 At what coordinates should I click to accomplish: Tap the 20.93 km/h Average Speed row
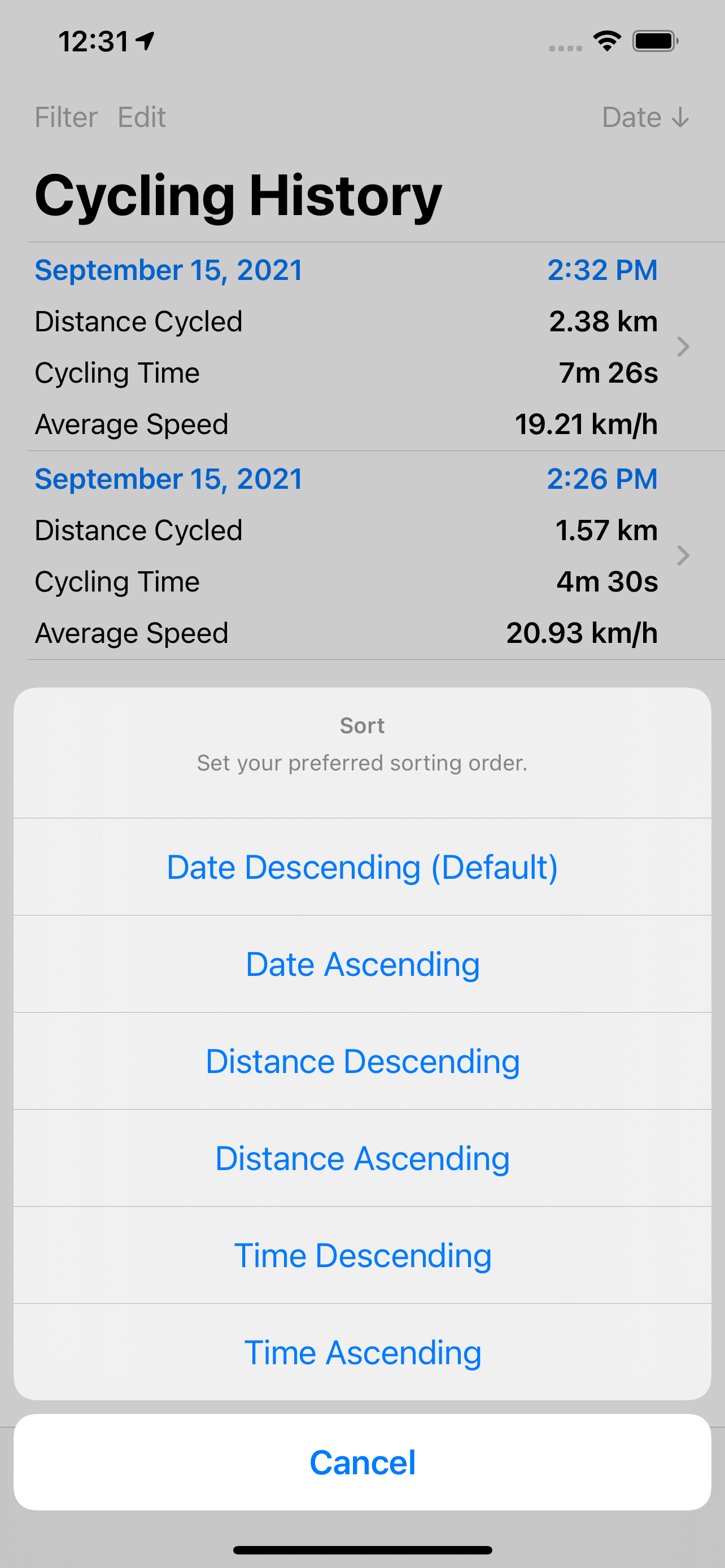pyautogui.click(x=346, y=633)
